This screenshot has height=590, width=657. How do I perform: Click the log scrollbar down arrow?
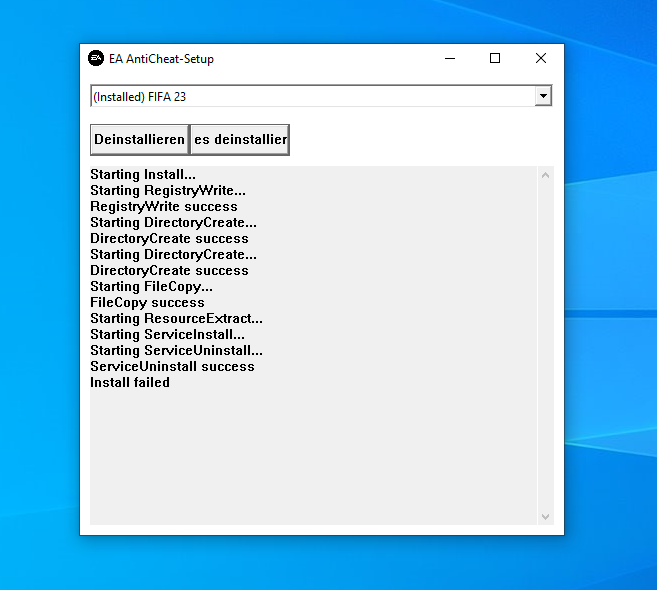pyautogui.click(x=545, y=517)
